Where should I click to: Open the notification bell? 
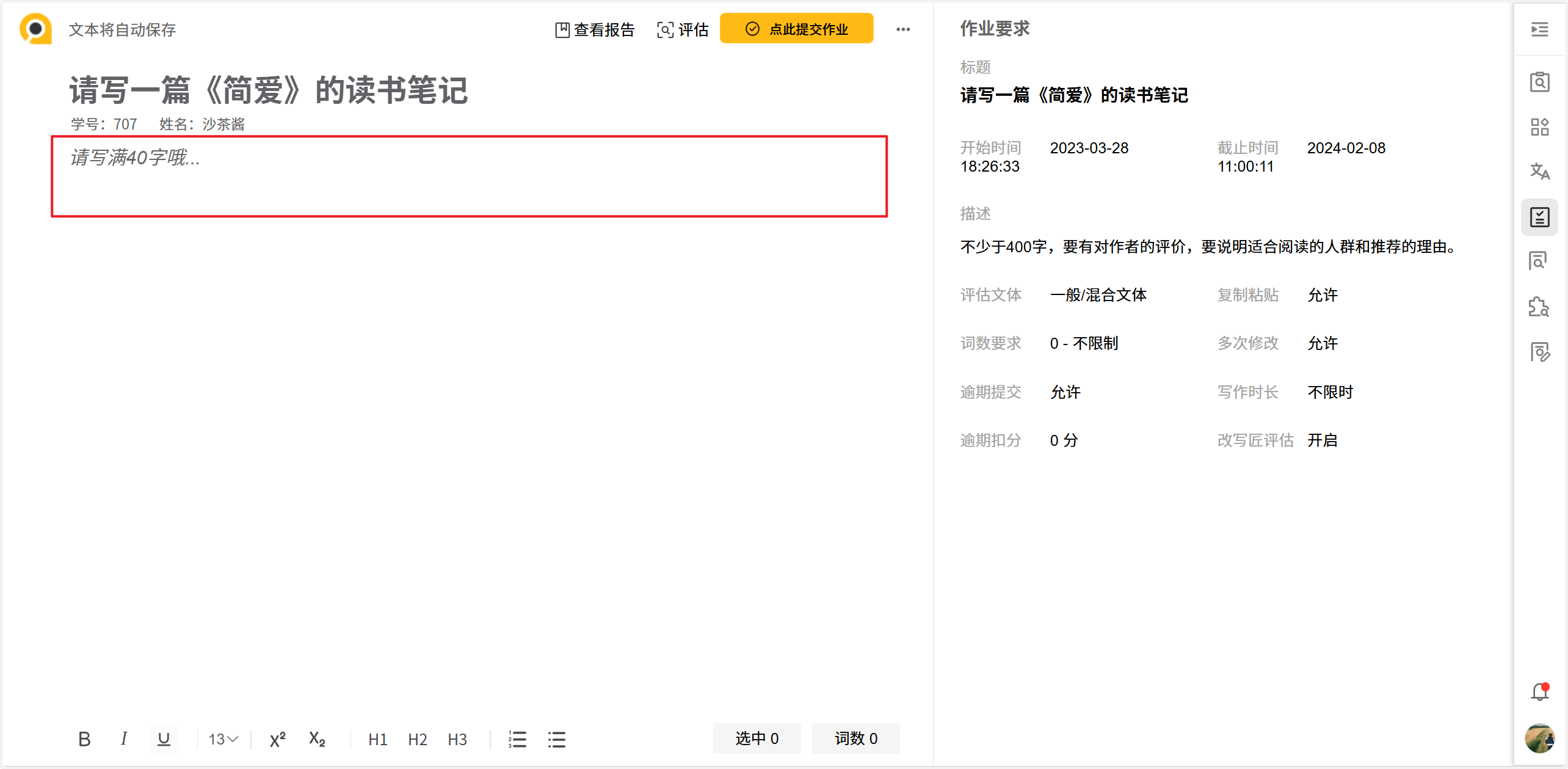1539,691
